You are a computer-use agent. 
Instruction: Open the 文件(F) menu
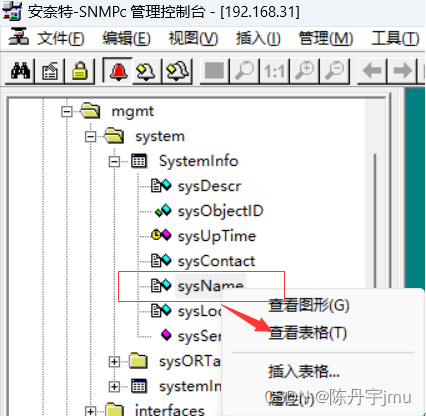[x=61, y=39]
